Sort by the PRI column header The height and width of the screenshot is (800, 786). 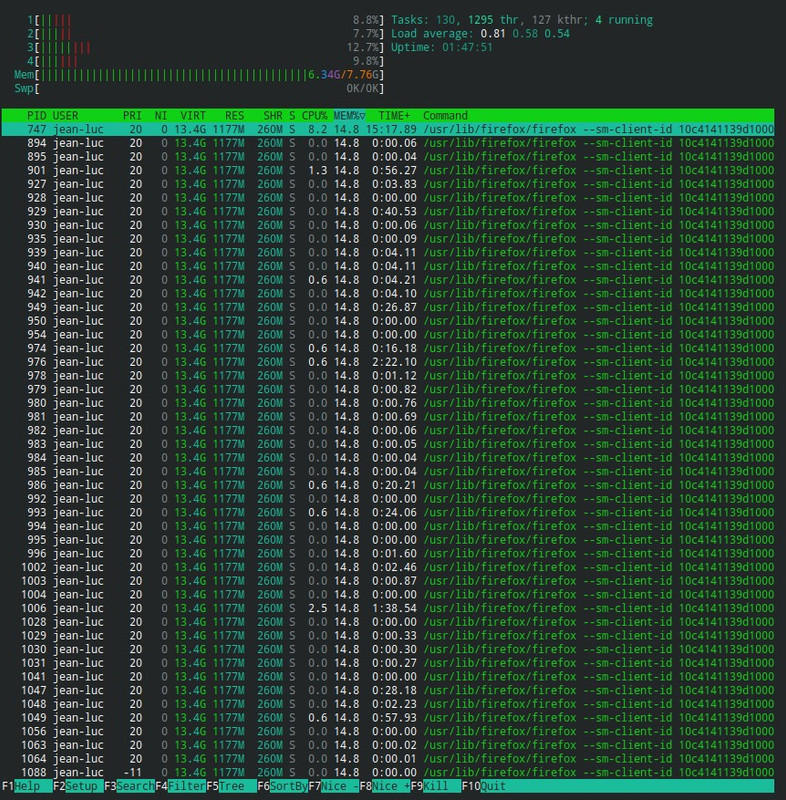132,116
